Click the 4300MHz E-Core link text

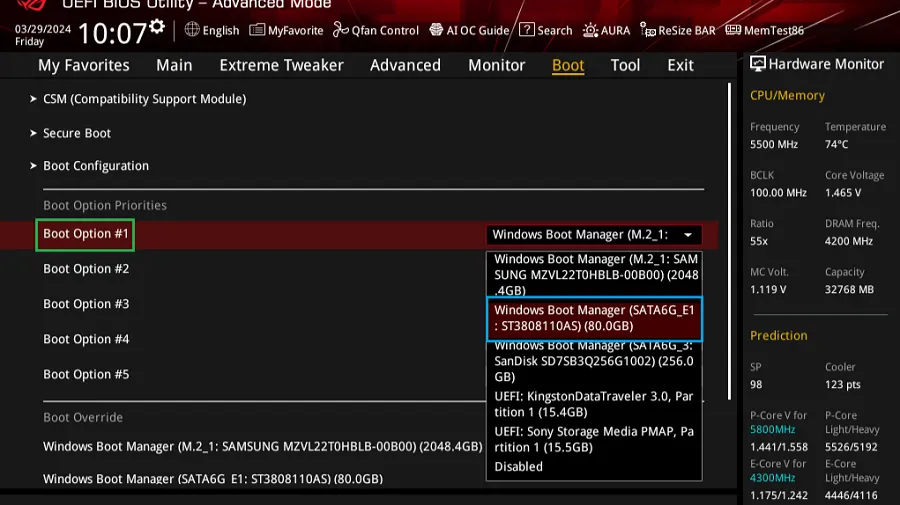772,477
